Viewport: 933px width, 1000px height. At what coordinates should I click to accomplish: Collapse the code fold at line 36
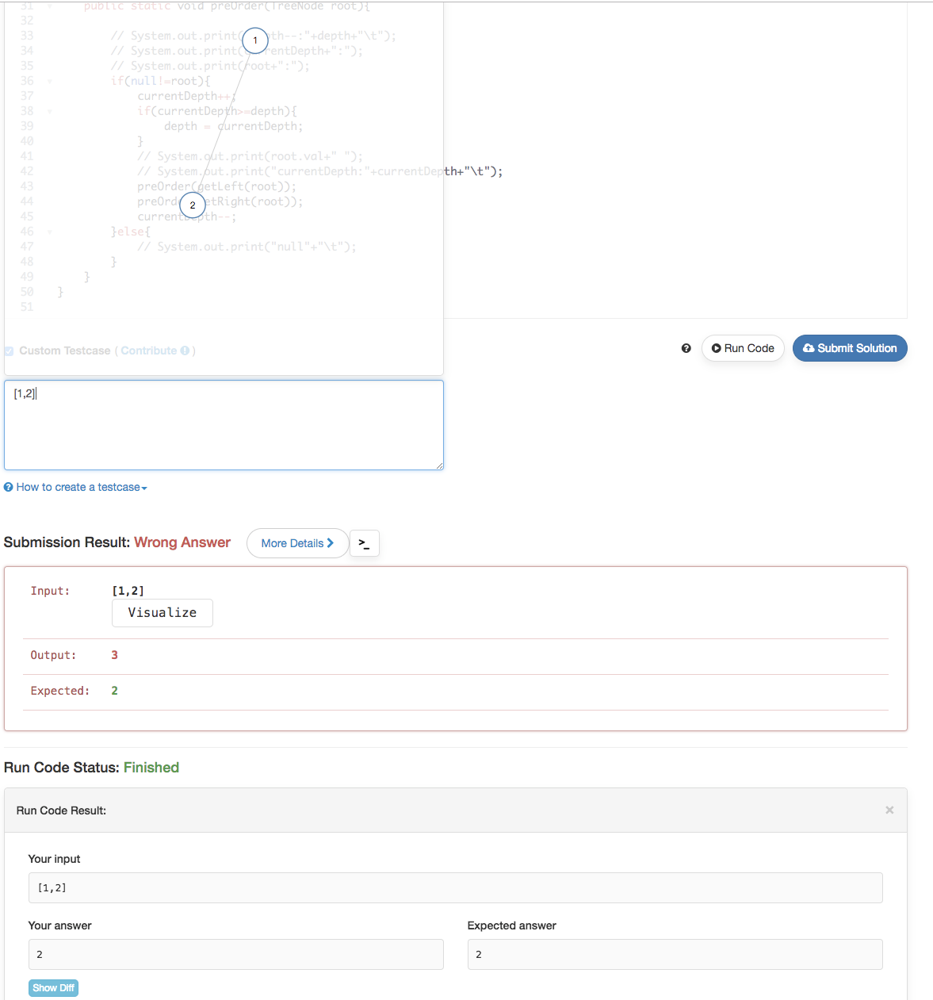point(50,81)
